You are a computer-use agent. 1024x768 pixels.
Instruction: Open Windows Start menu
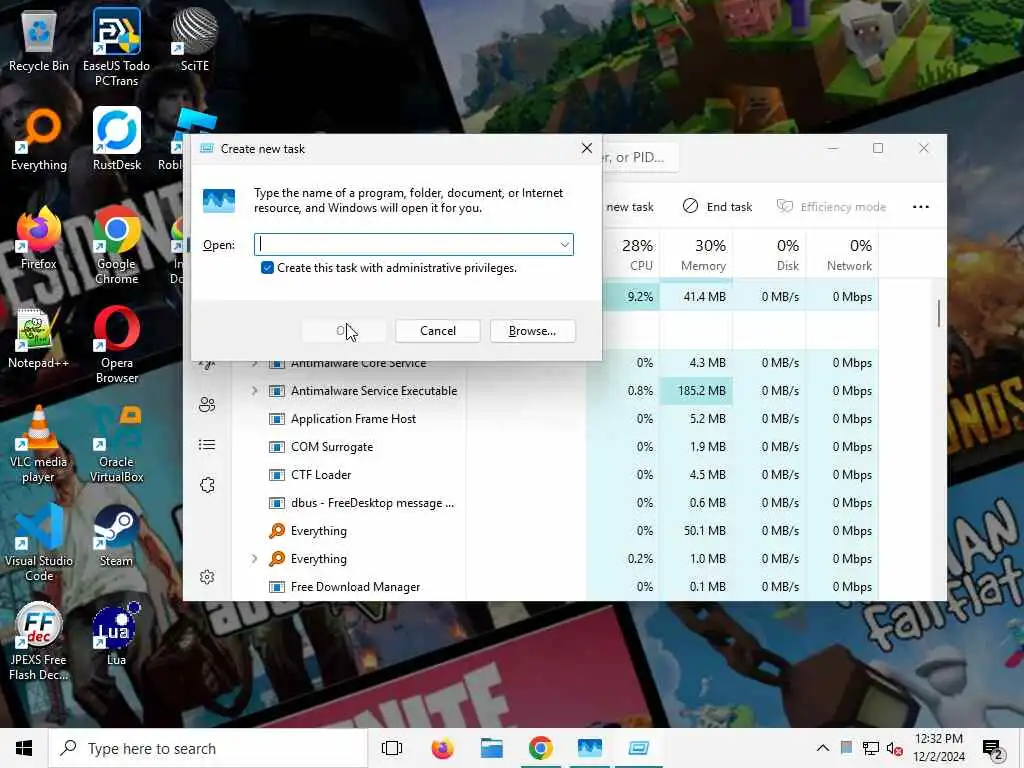(x=24, y=748)
